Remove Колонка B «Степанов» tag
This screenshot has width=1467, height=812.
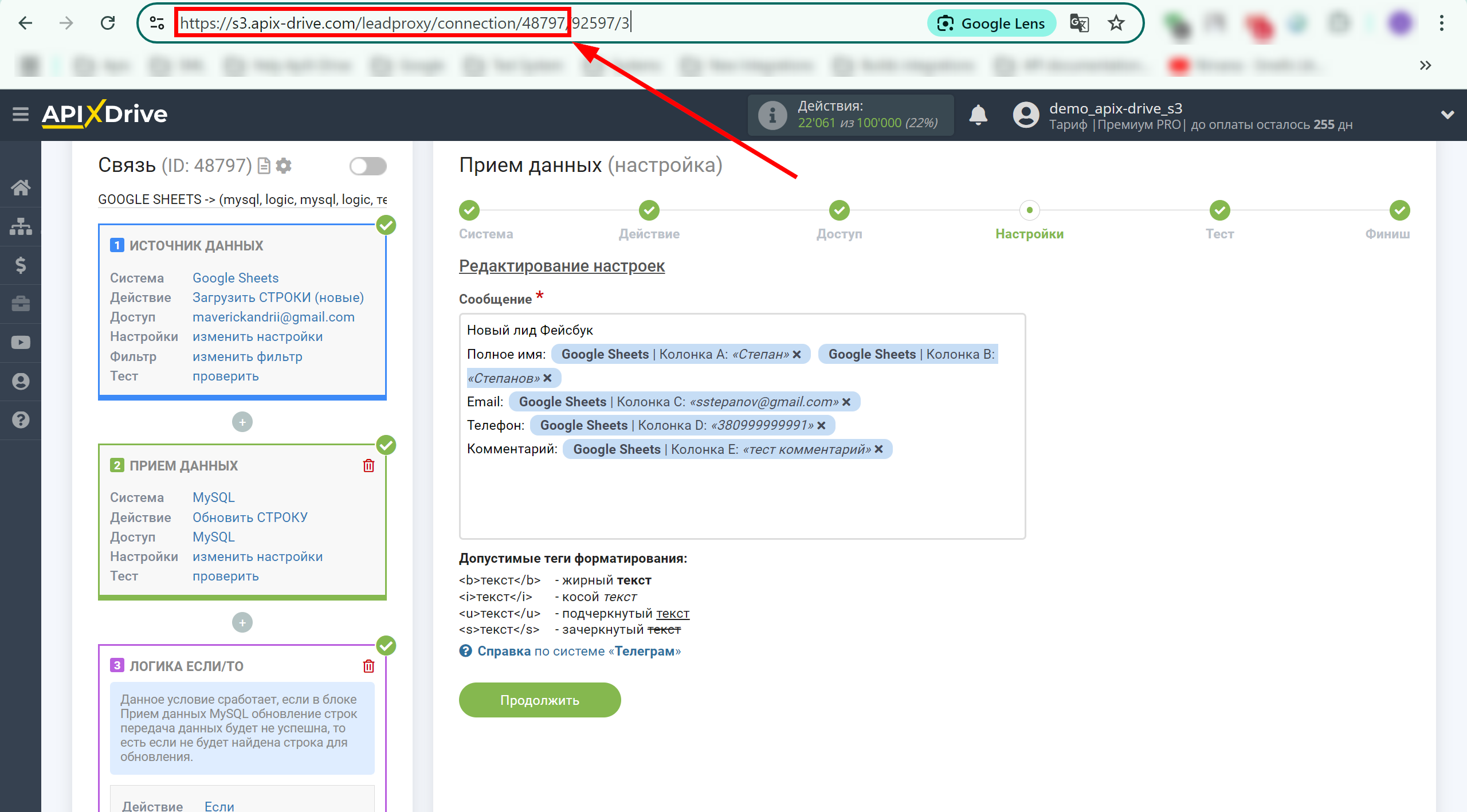point(547,378)
